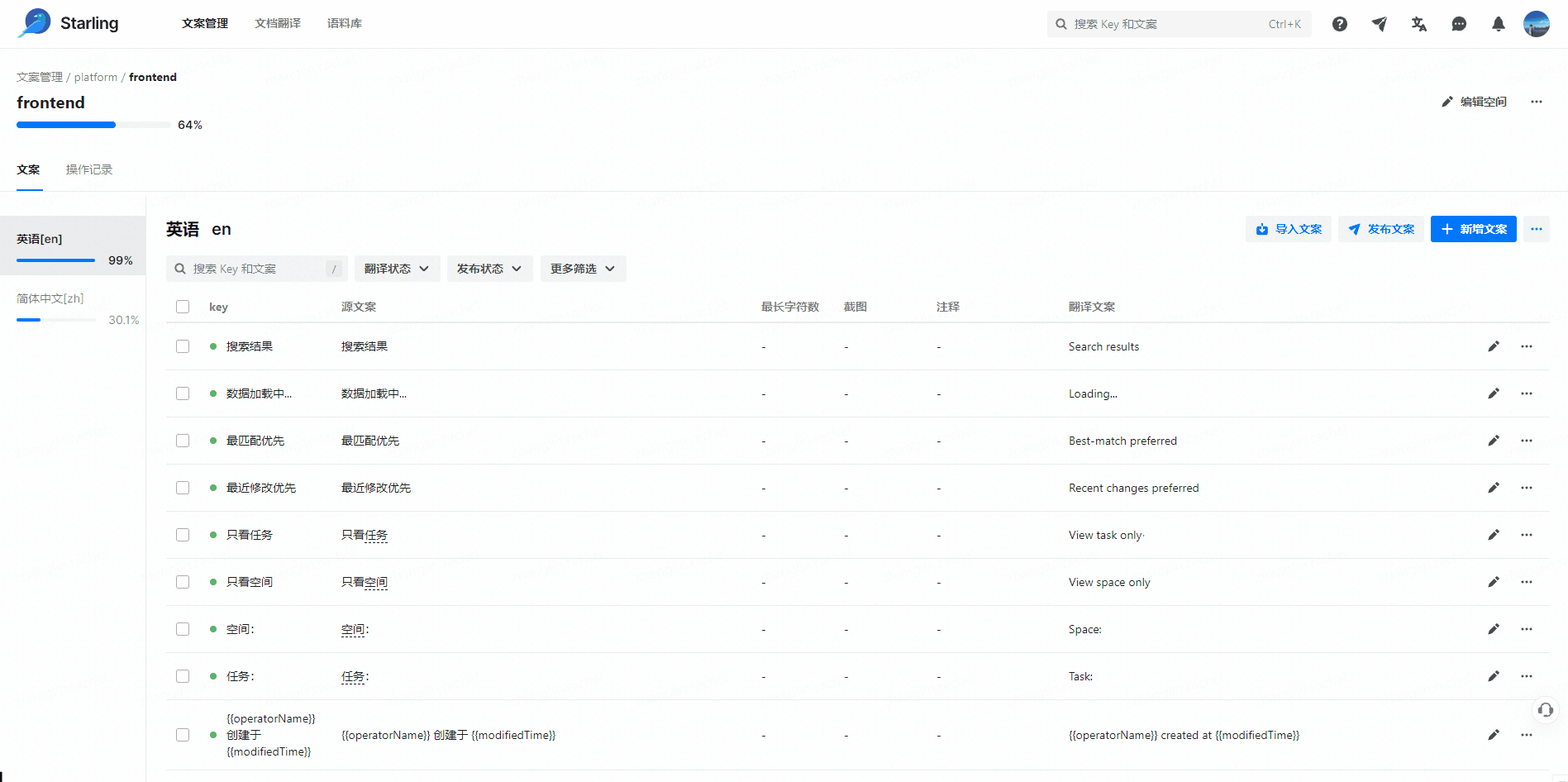Select 简体中文[zh] language progress item

pos(73,308)
